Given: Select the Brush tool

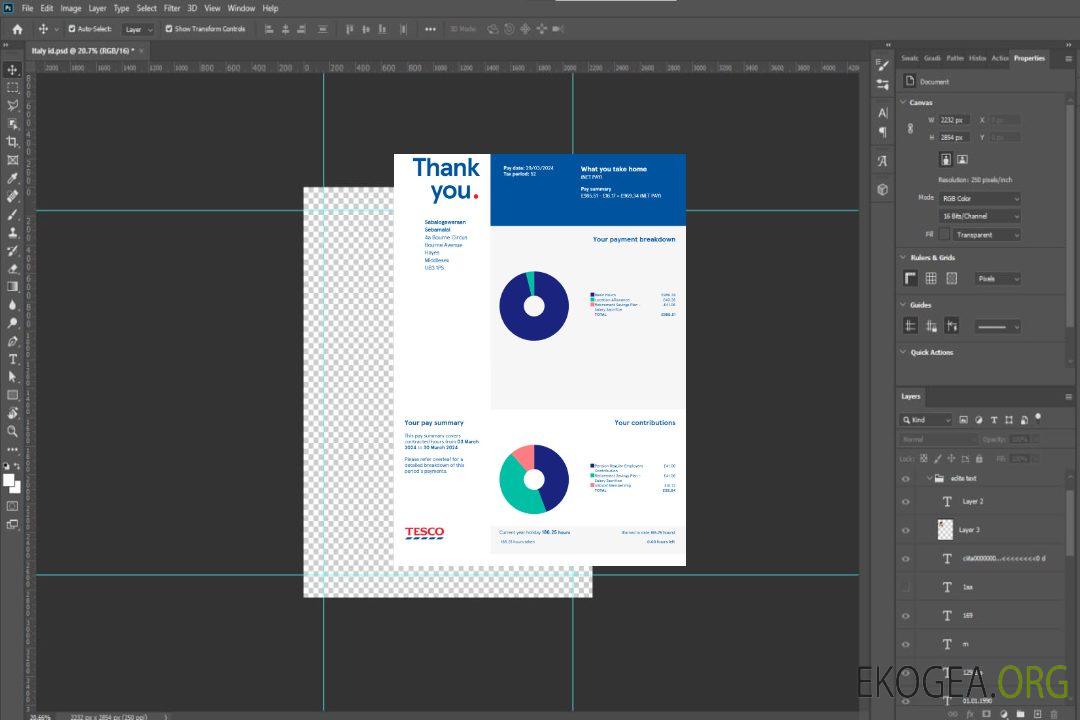Looking at the screenshot, I should click(12, 214).
